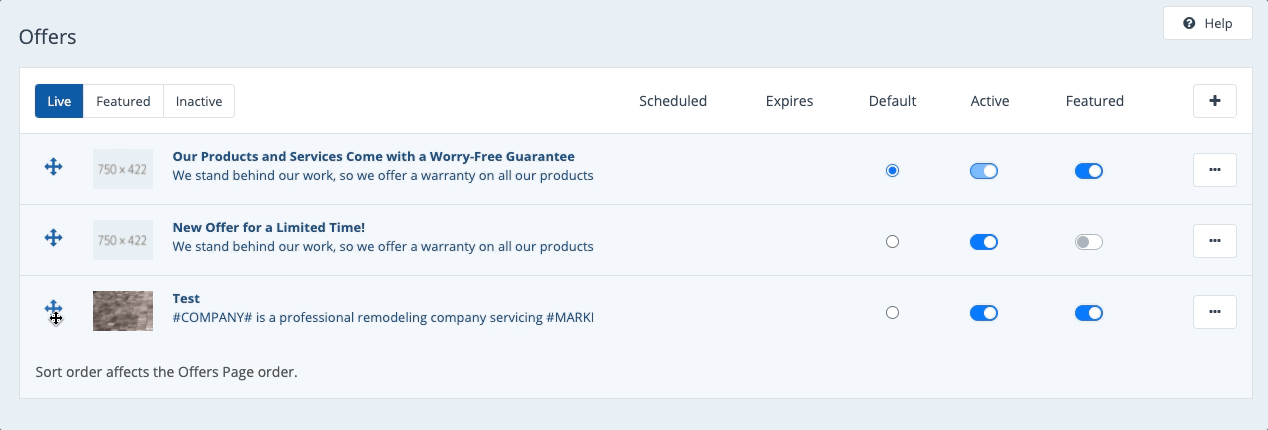Screen dimensions: 1268x430
Task: Click the Test offer thumbnail image
Action: tap(123, 311)
